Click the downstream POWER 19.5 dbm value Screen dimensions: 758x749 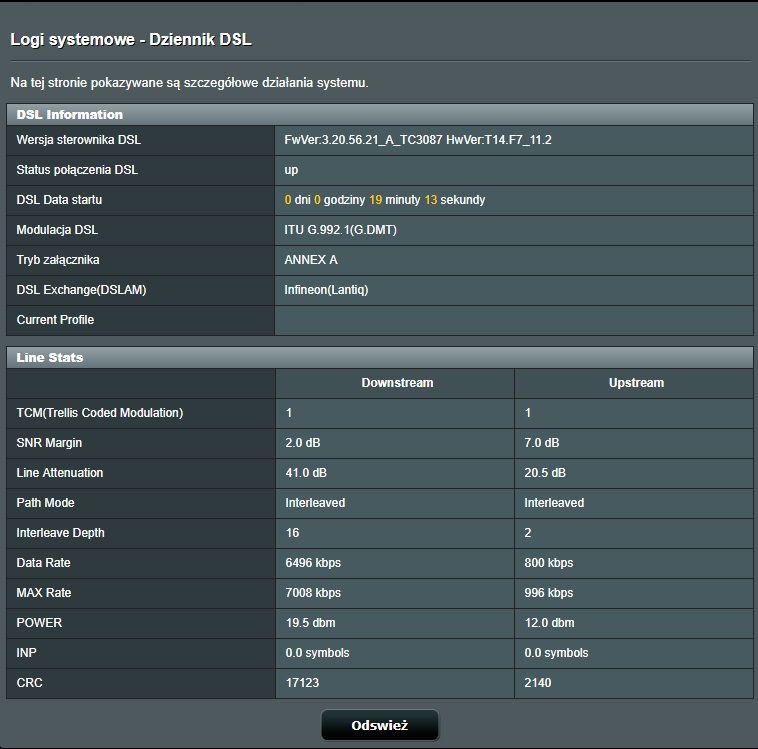[310, 623]
